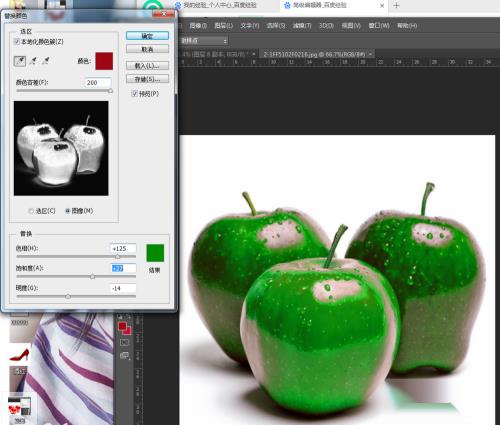Close the Replace Color dialog window
The width and height of the screenshot is (500, 425).
[x=164, y=14]
